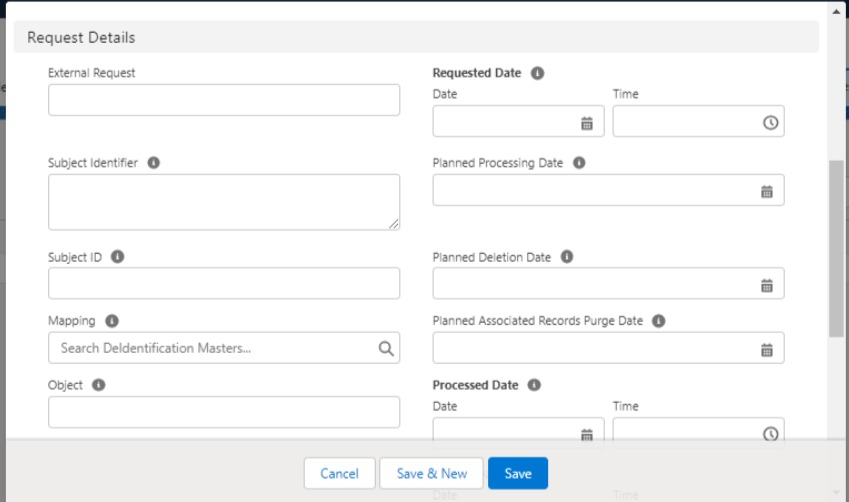
Task: Click the Save & New button
Action: [x=431, y=473]
